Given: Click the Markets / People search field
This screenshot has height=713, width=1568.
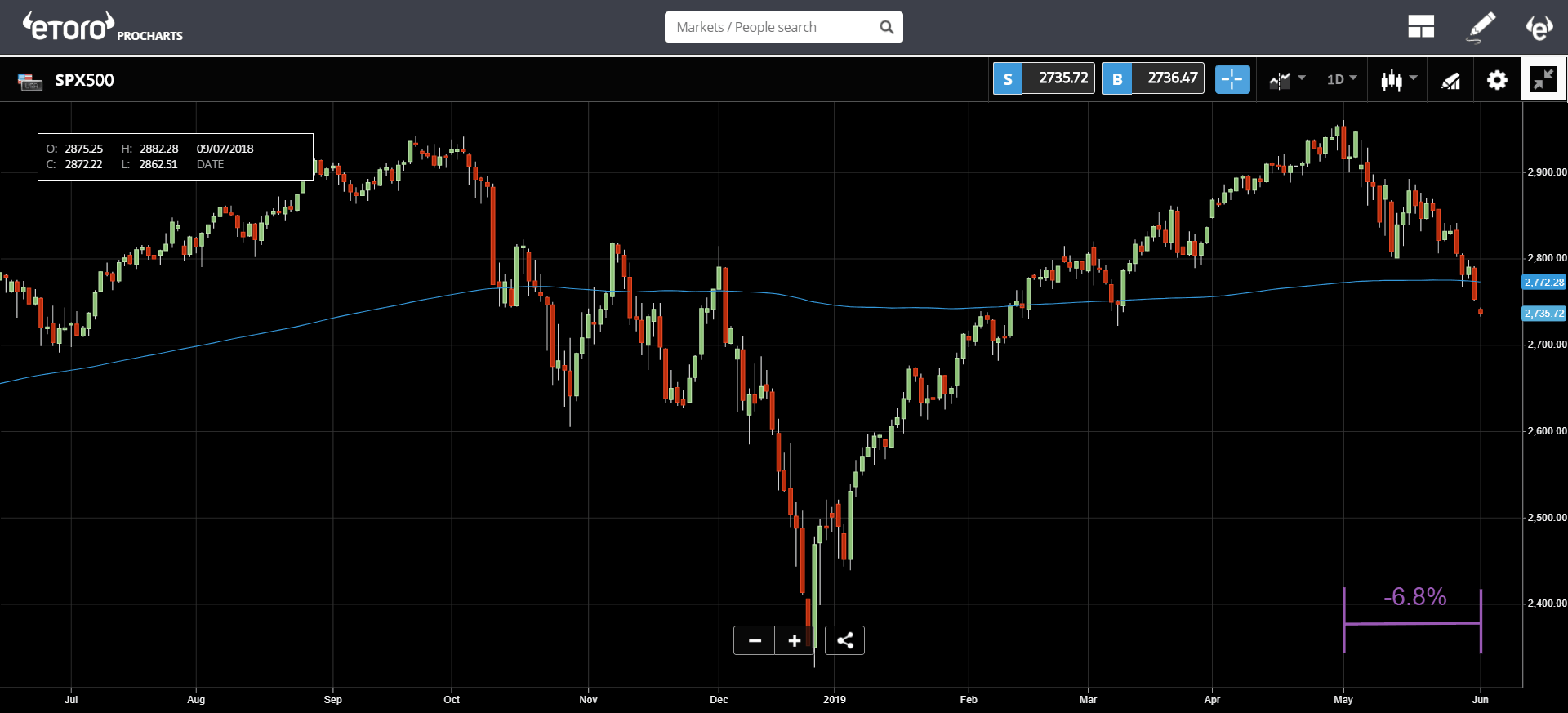Looking at the screenshot, I should coord(784,27).
